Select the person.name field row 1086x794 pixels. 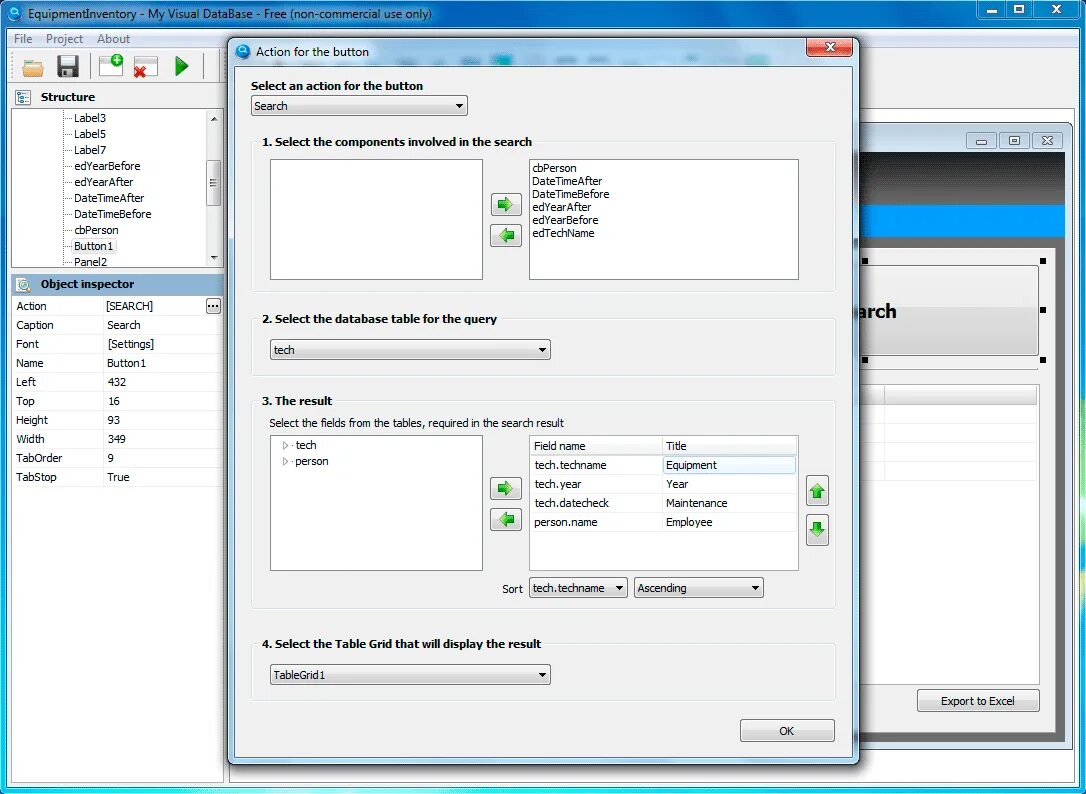pyautogui.click(x=664, y=522)
